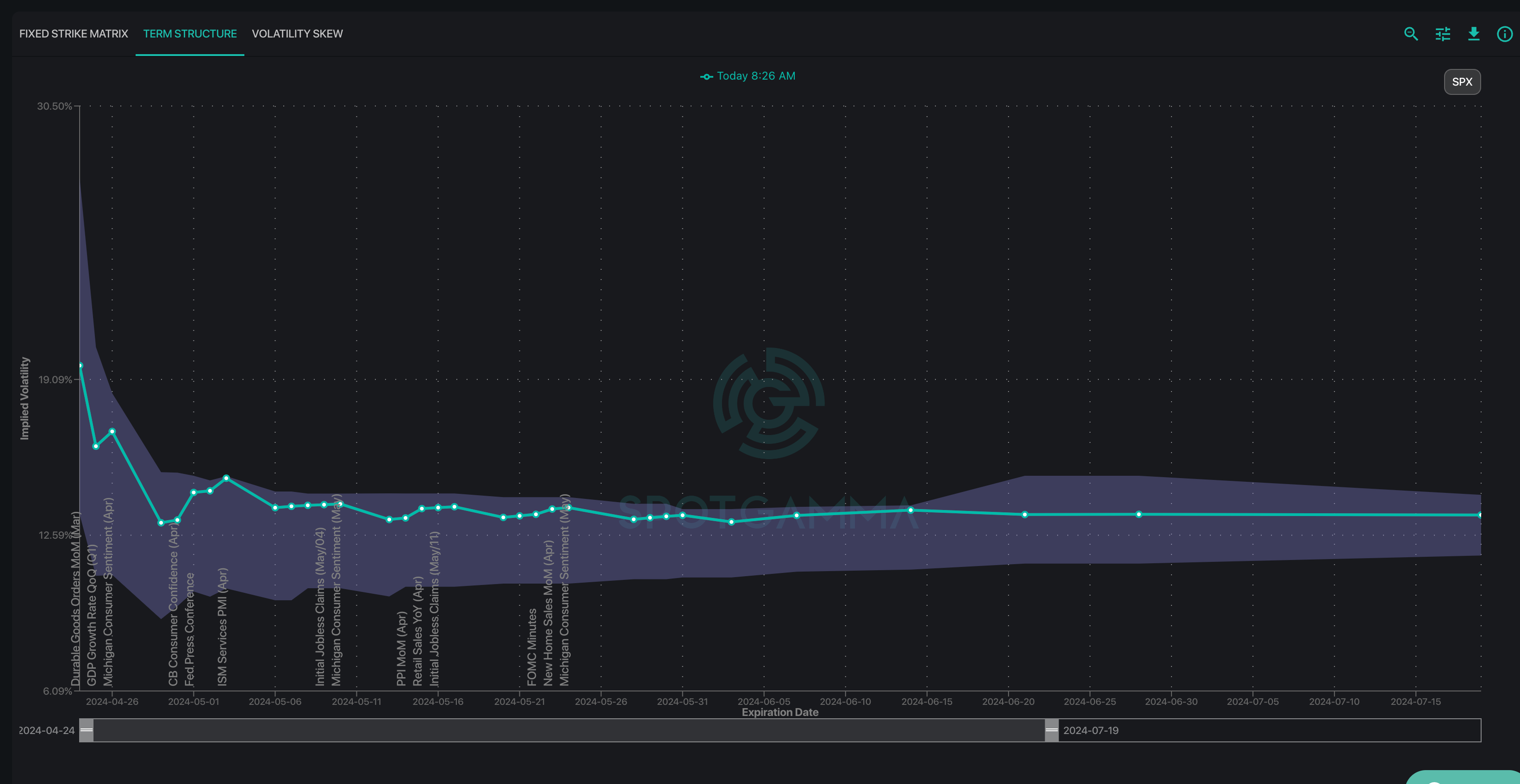The width and height of the screenshot is (1520, 784).
Task: Click the final data point at the chart's right edge
Action: click(x=1480, y=515)
